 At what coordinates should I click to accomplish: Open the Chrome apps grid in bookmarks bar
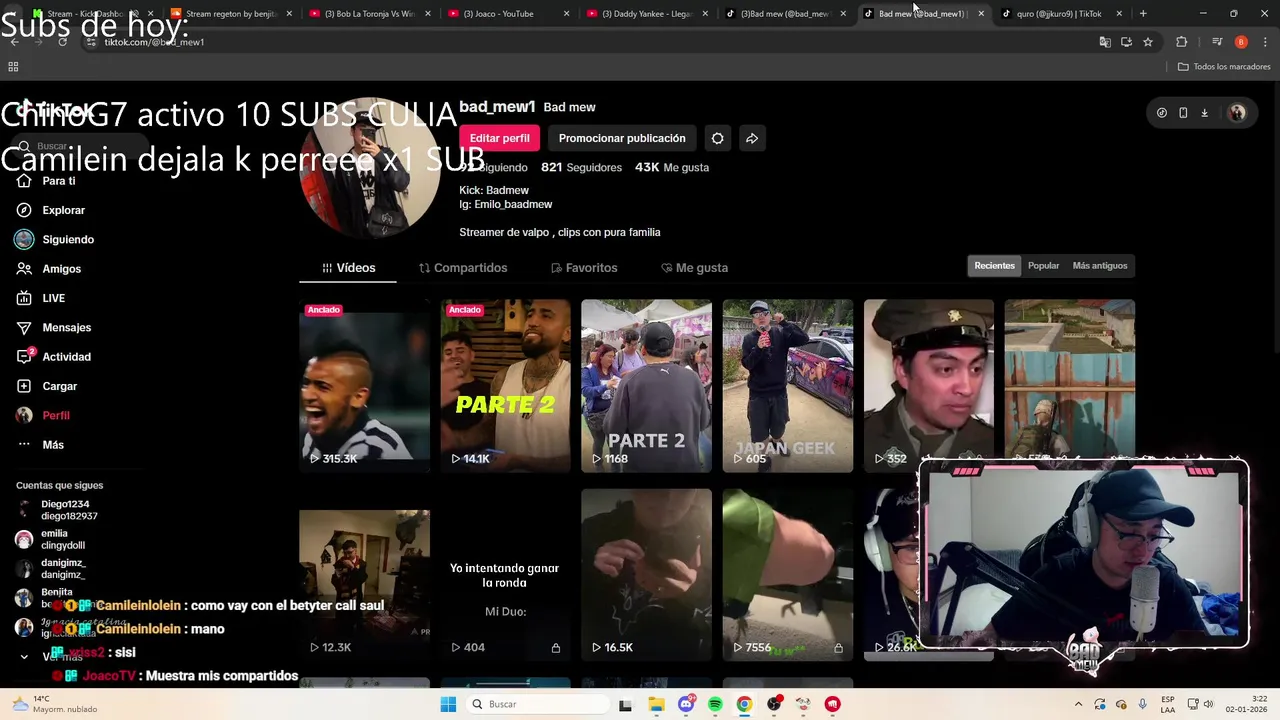point(13,67)
